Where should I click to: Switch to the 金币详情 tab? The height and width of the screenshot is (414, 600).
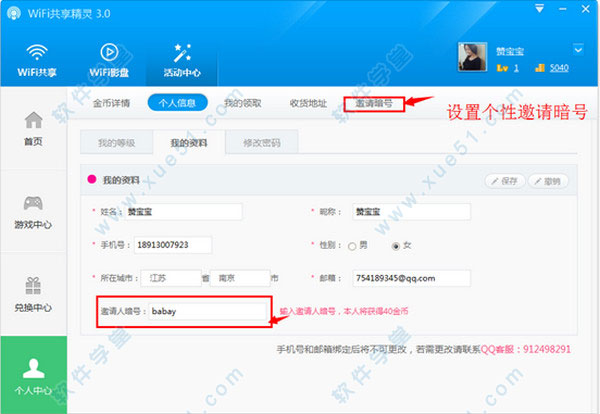coord(111,103)
